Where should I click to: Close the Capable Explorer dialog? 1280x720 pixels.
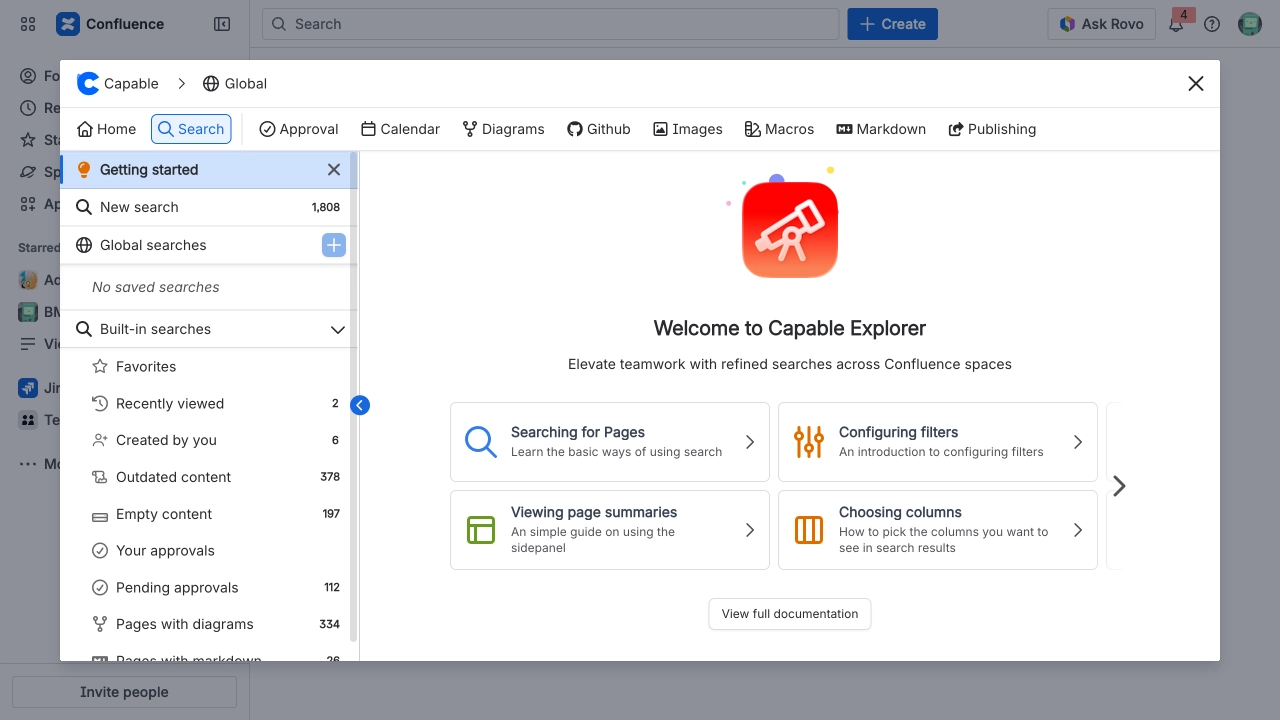pyautogui.click(x=1196, y=84)
